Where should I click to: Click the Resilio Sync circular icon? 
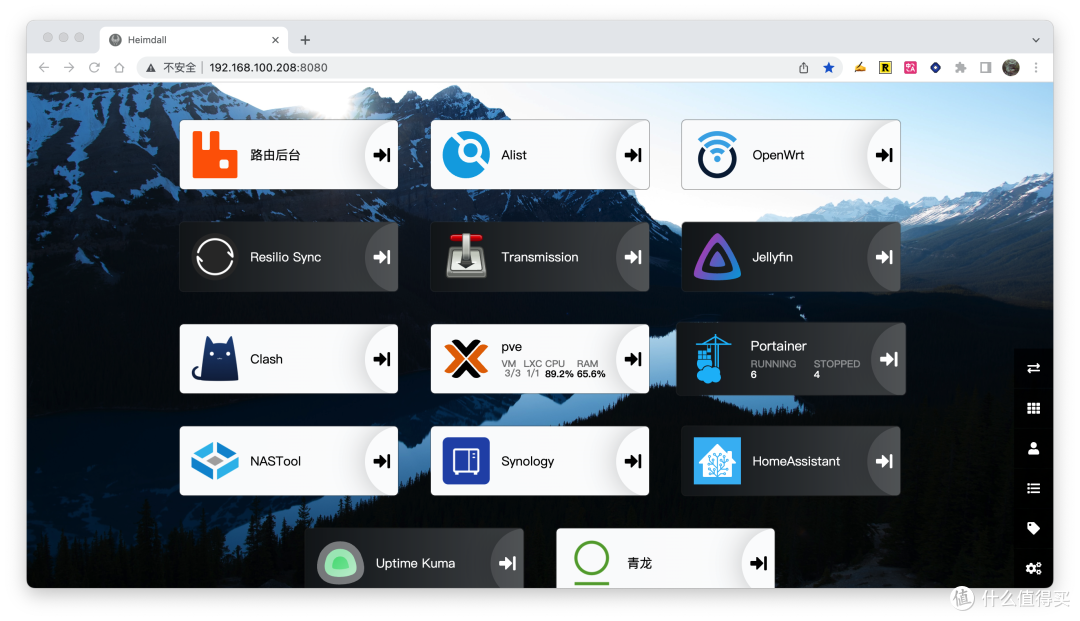(214, 257)
